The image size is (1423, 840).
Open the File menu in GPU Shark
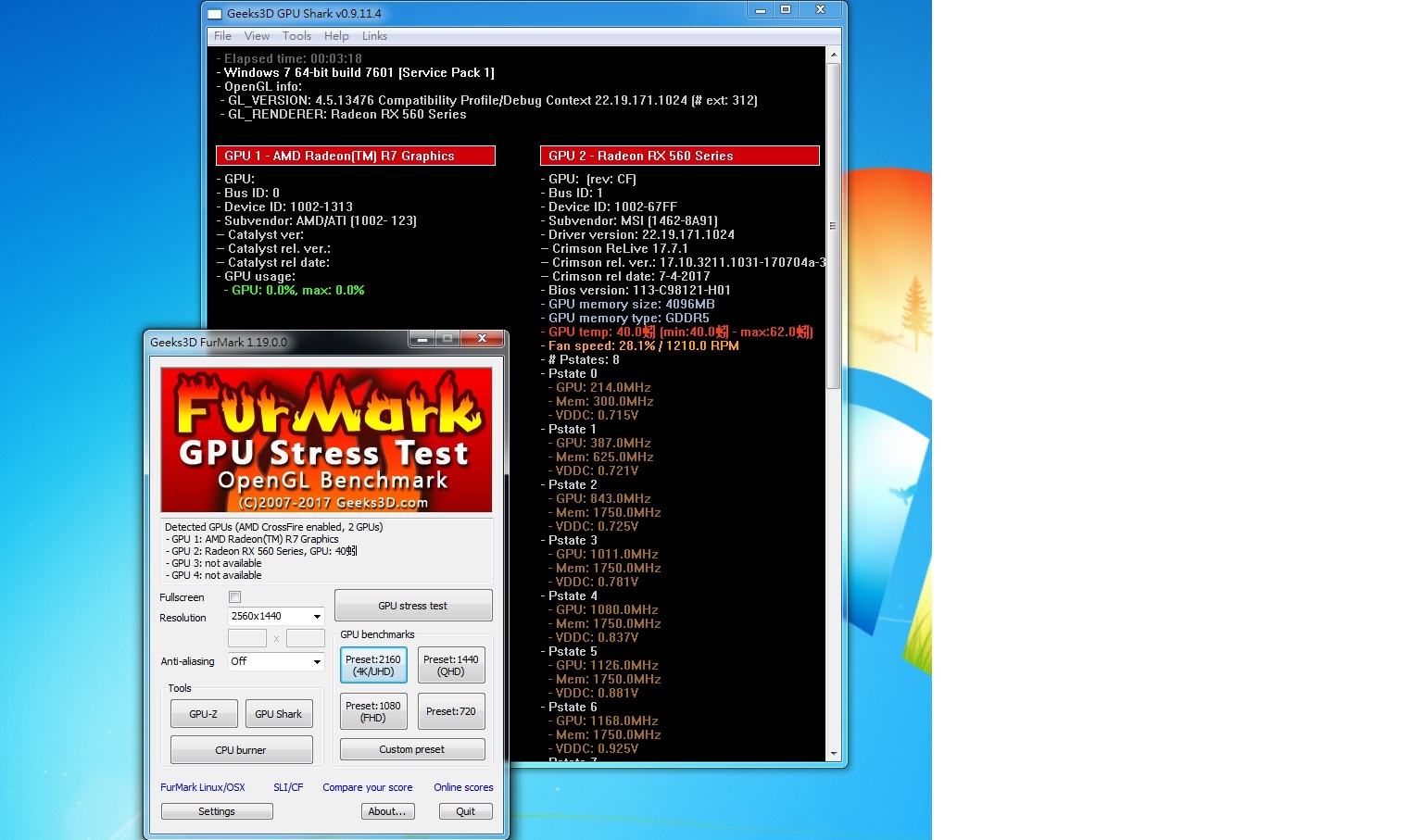tap(222, 36)
